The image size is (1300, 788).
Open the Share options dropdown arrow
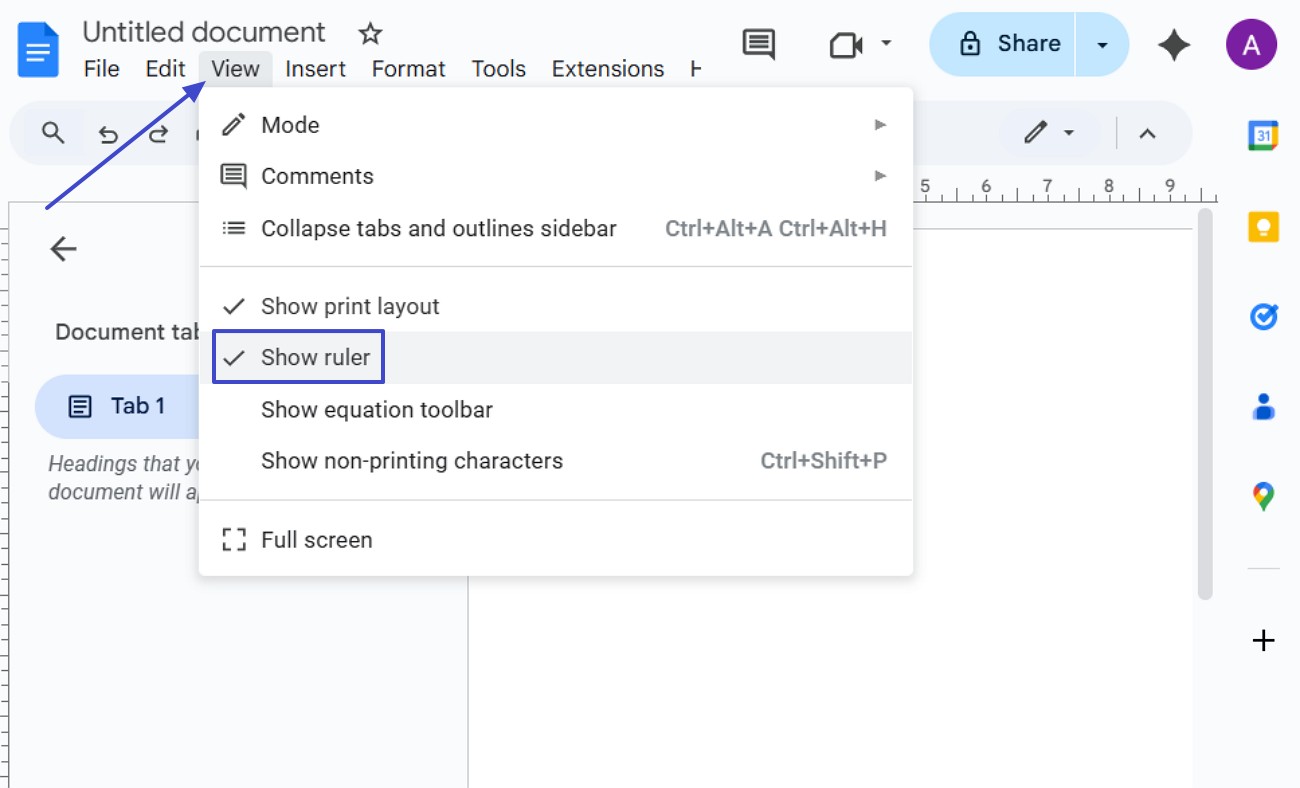(1102, 44)
